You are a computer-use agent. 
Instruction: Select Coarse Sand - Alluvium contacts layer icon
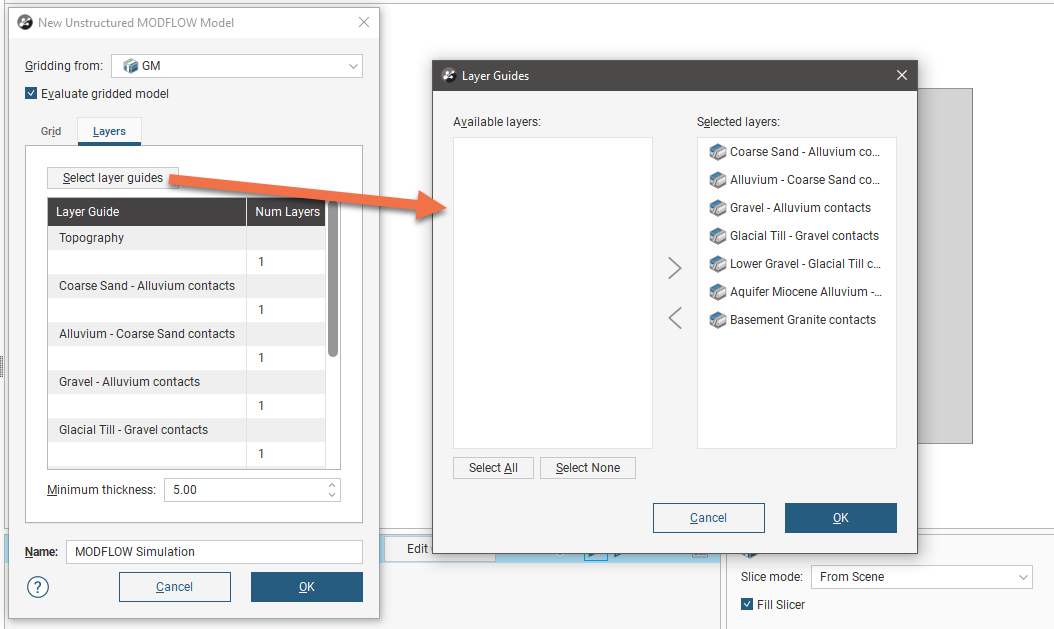click(x=717, y=152)
